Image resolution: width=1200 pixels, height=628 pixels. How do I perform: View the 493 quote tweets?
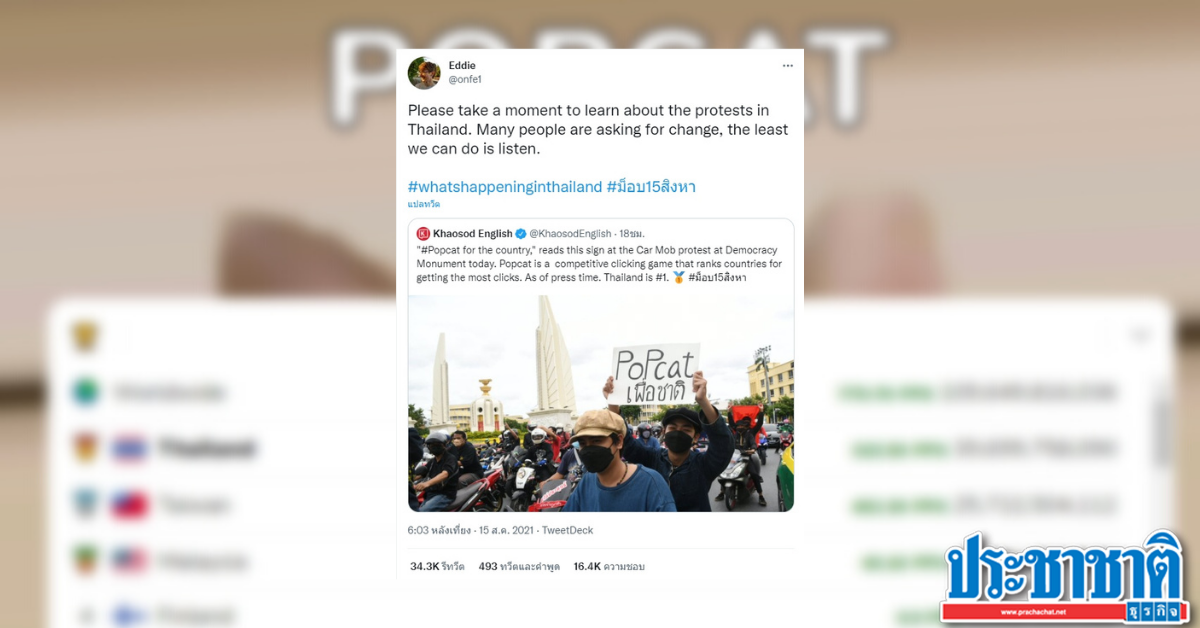(x=519, y=566)
